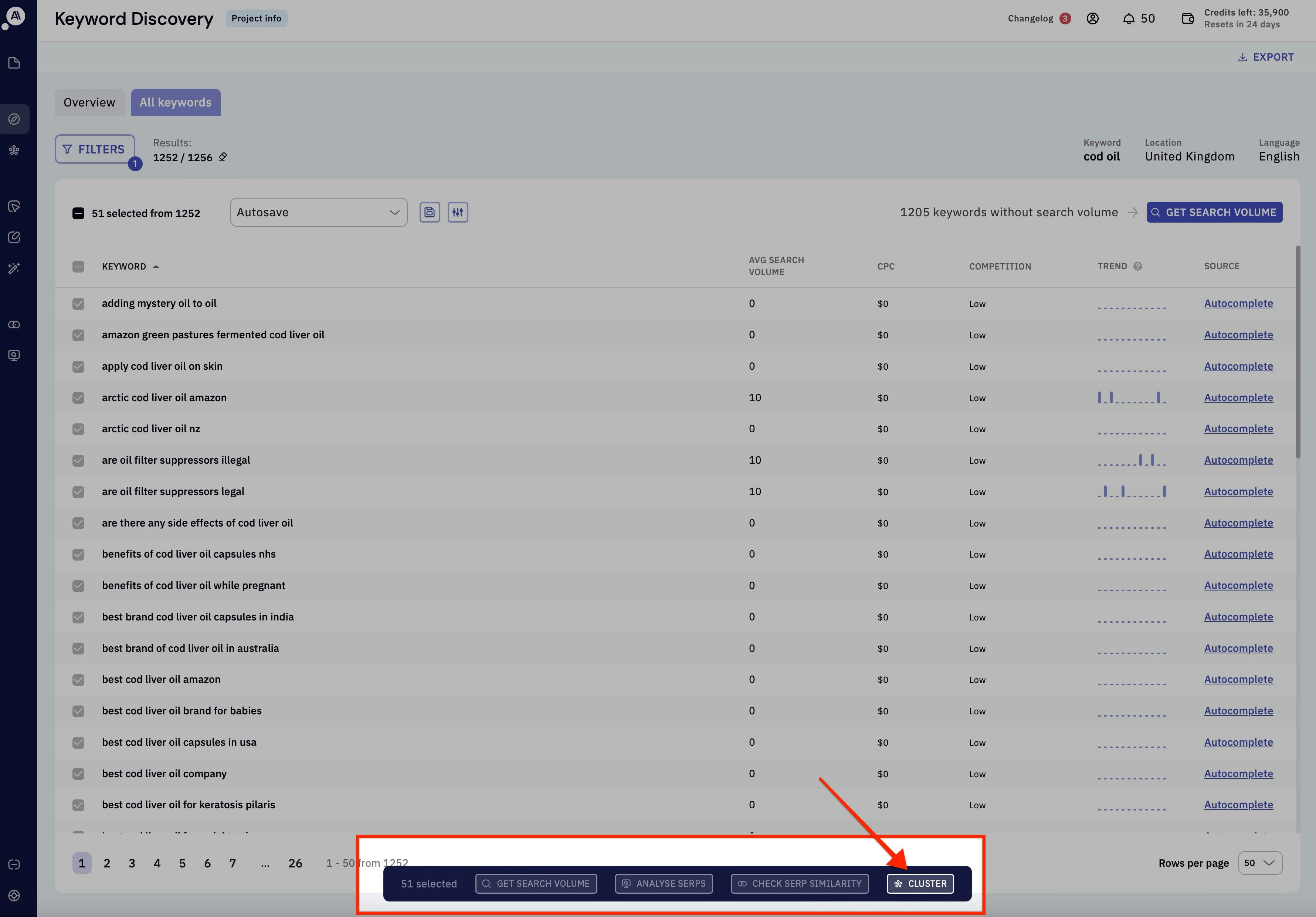Uncheck 'adding mystery oil to oil' row
Image resolution: width=1316 pixels, height=917 pixels.
[78, 303]
